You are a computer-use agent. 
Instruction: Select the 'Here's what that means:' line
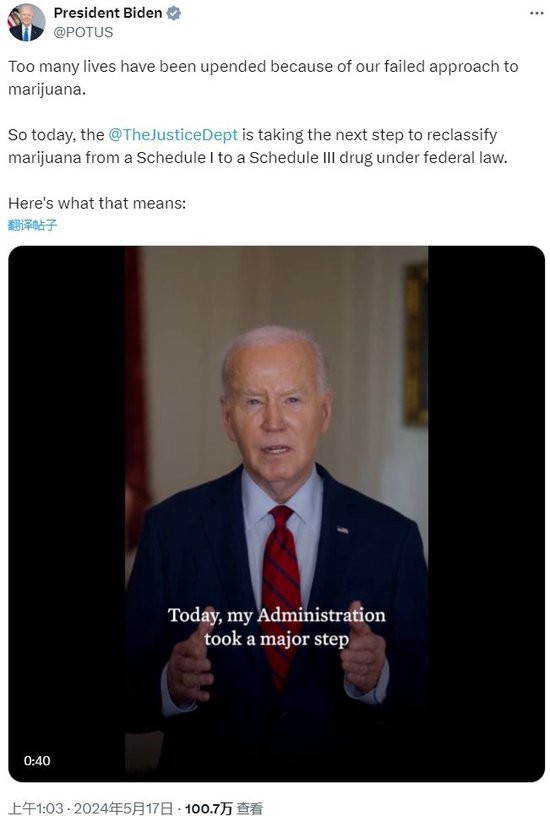(x=97, y=203)
